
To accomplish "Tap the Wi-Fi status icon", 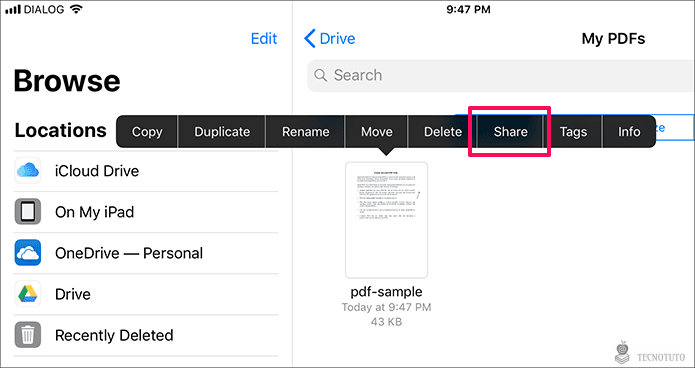I will click(76, 9).
